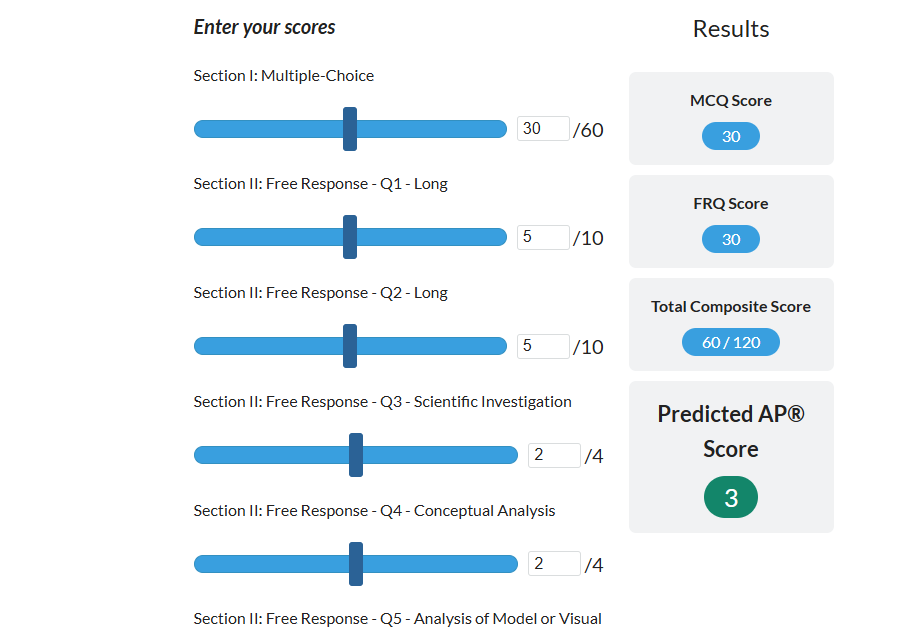Image resolution: width=905 pixels, height=633 pixels.
Task: Click the Results heading
Action: [731, 29]
